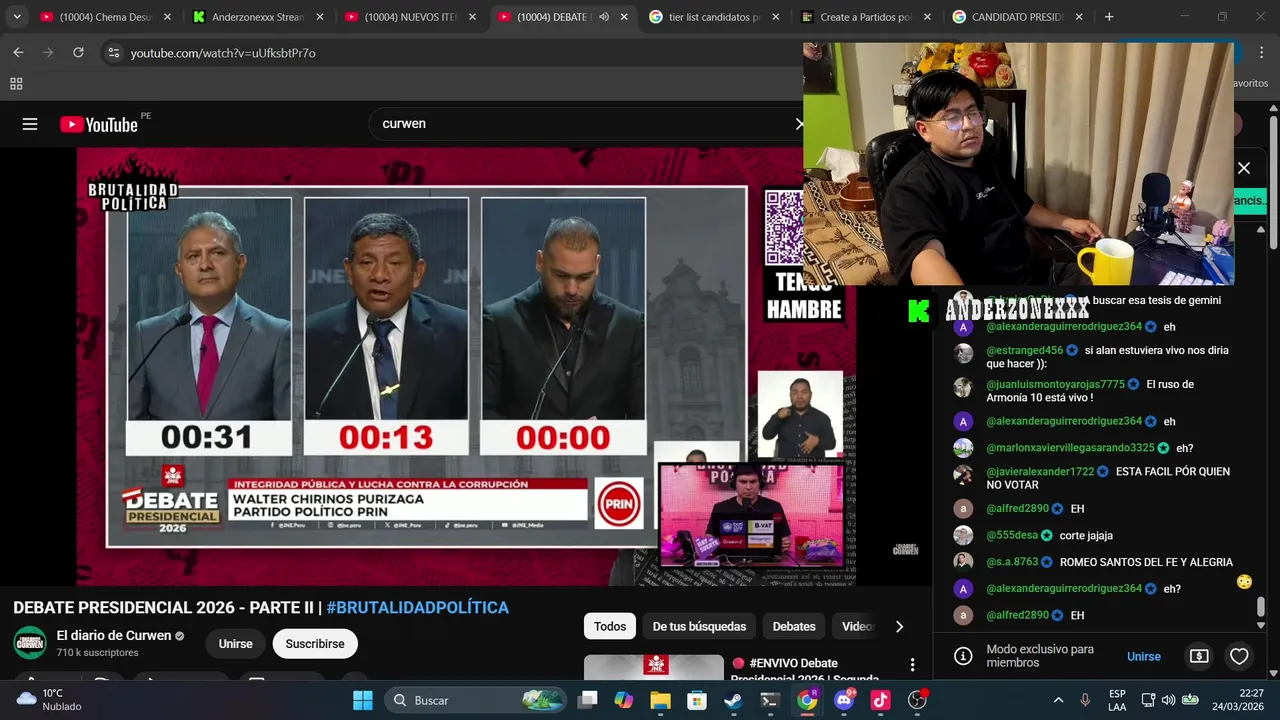Open the #ENVIVO Debate video thumbnail
Screen dimensions: 1280x720
click(x=654, y=668)
